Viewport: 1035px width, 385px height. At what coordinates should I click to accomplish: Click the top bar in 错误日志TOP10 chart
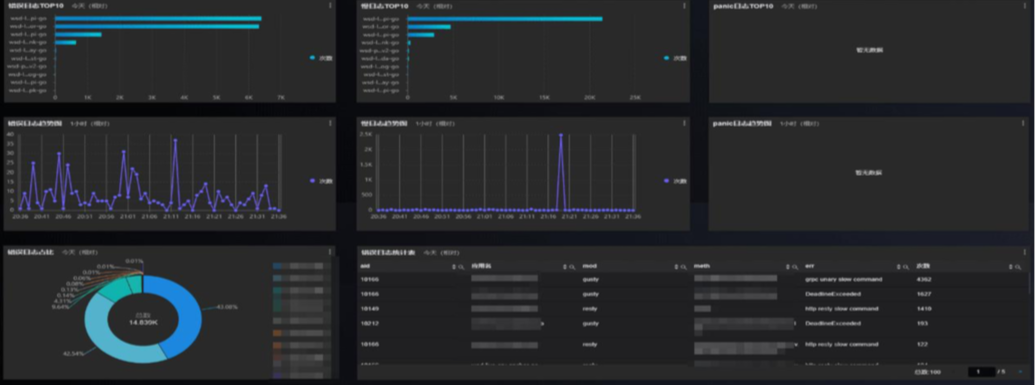coord(158,18)
